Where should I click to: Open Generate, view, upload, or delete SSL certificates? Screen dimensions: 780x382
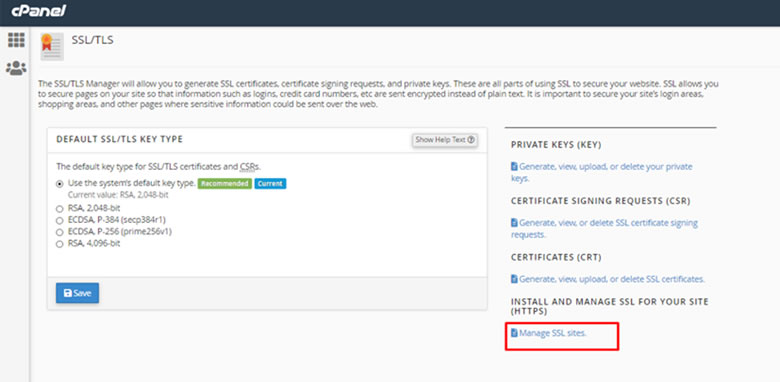pos(608,279)
